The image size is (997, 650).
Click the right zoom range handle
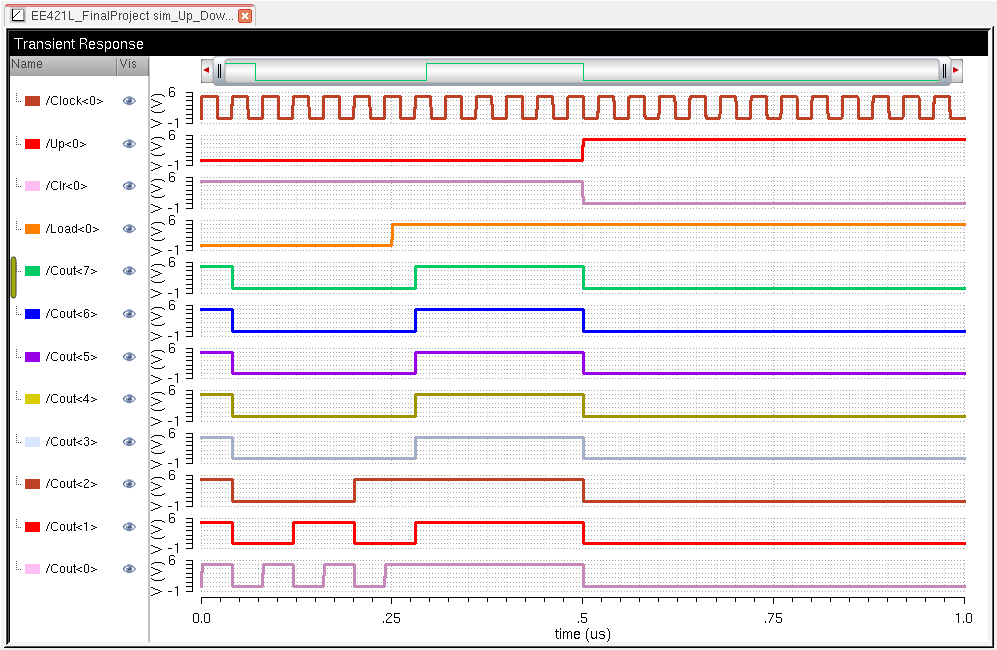tap(944, 71)
